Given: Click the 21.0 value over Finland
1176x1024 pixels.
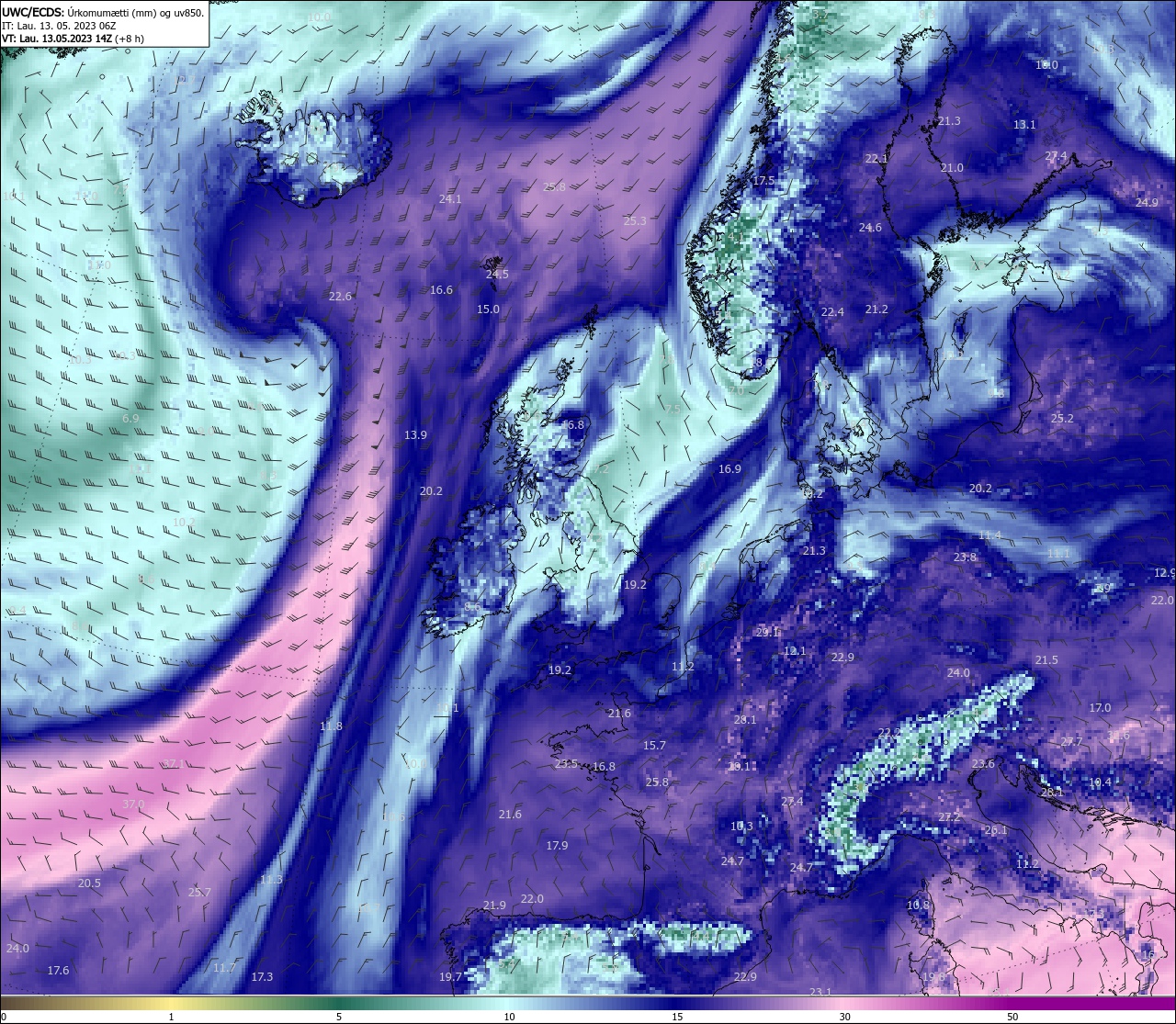Looking at the screenshot, I should pyautogui.click(x=952, y=168).
